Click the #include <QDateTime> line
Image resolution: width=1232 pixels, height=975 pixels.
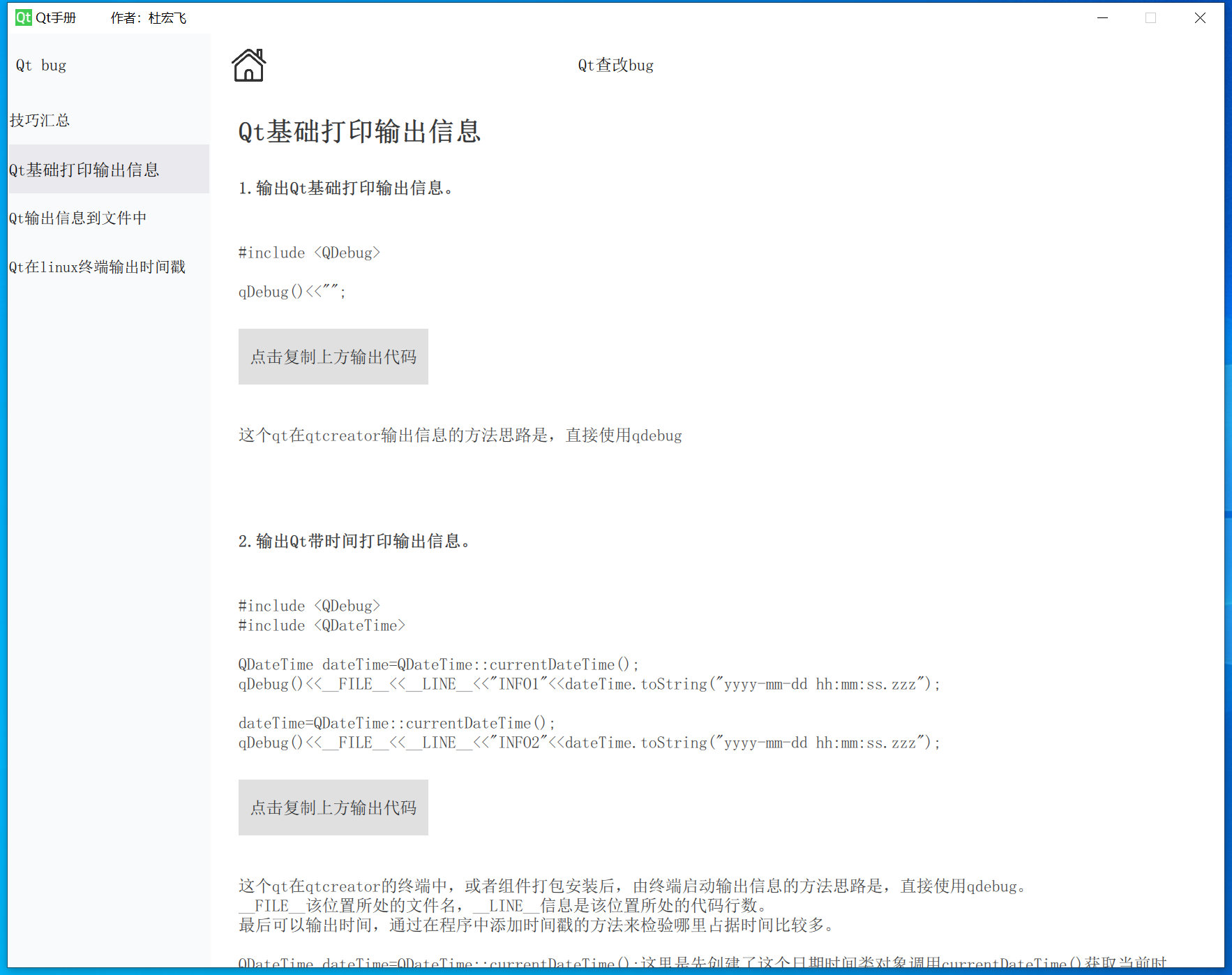coord(322,625)
